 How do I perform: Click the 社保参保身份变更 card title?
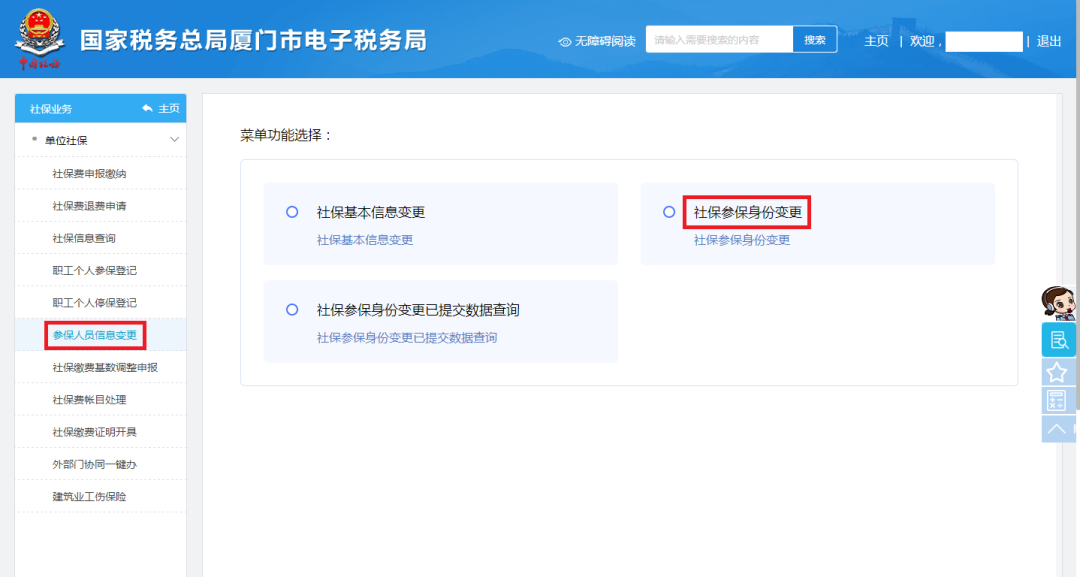pyautogui.click(x=748, y=212)
